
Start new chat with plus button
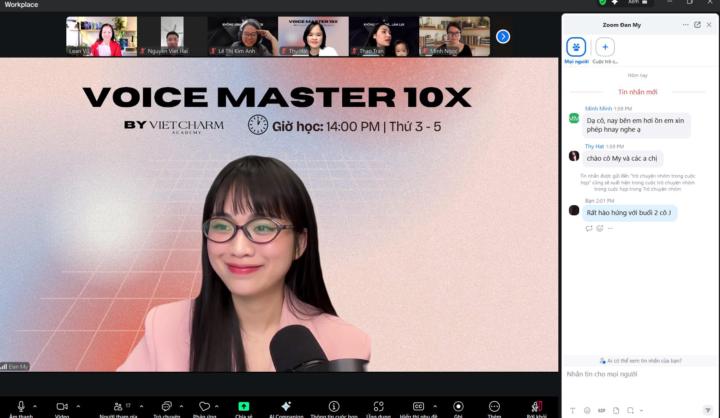click(x=605, y=47)
